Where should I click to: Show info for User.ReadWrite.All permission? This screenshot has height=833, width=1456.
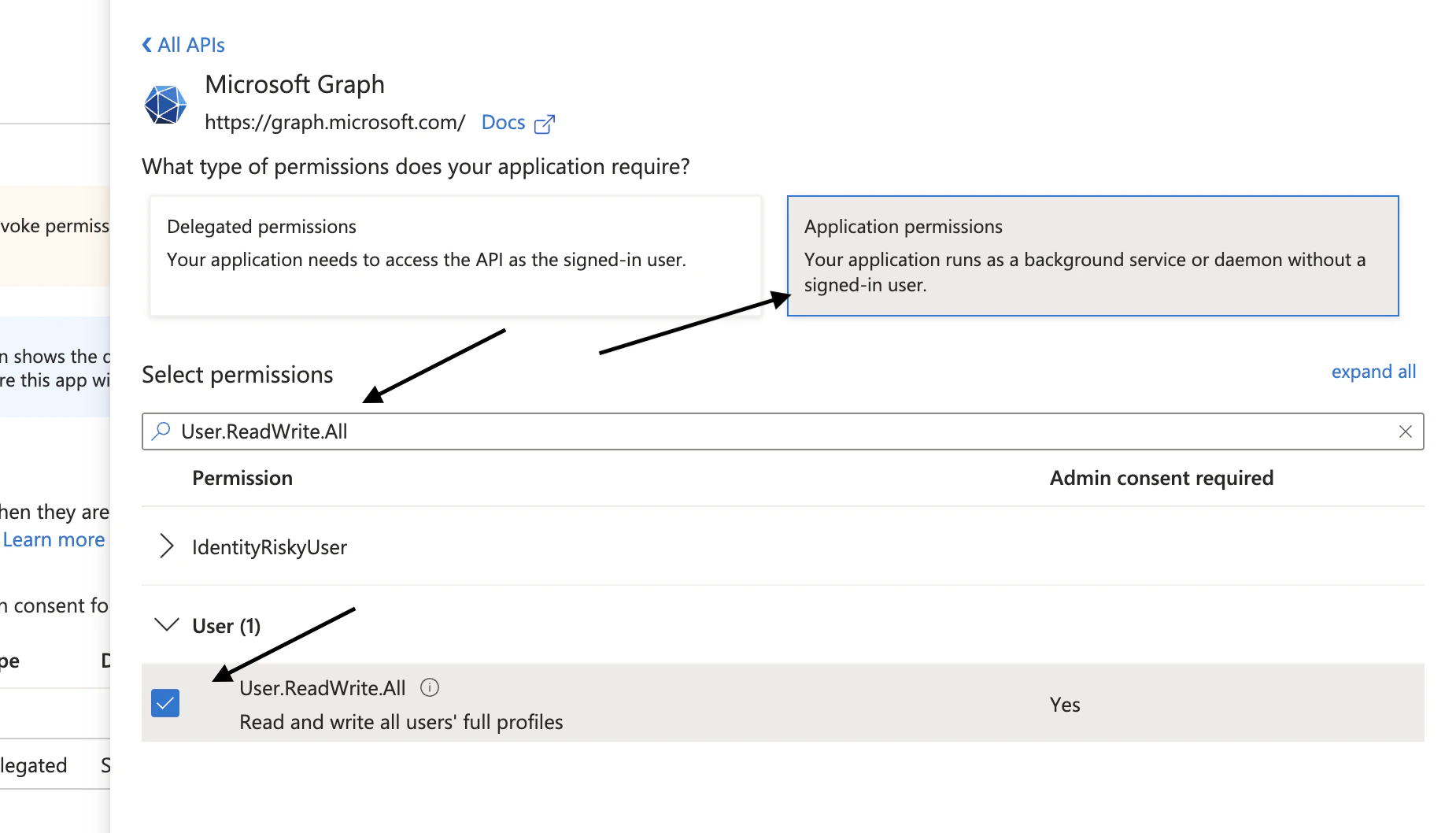(430, 687)
